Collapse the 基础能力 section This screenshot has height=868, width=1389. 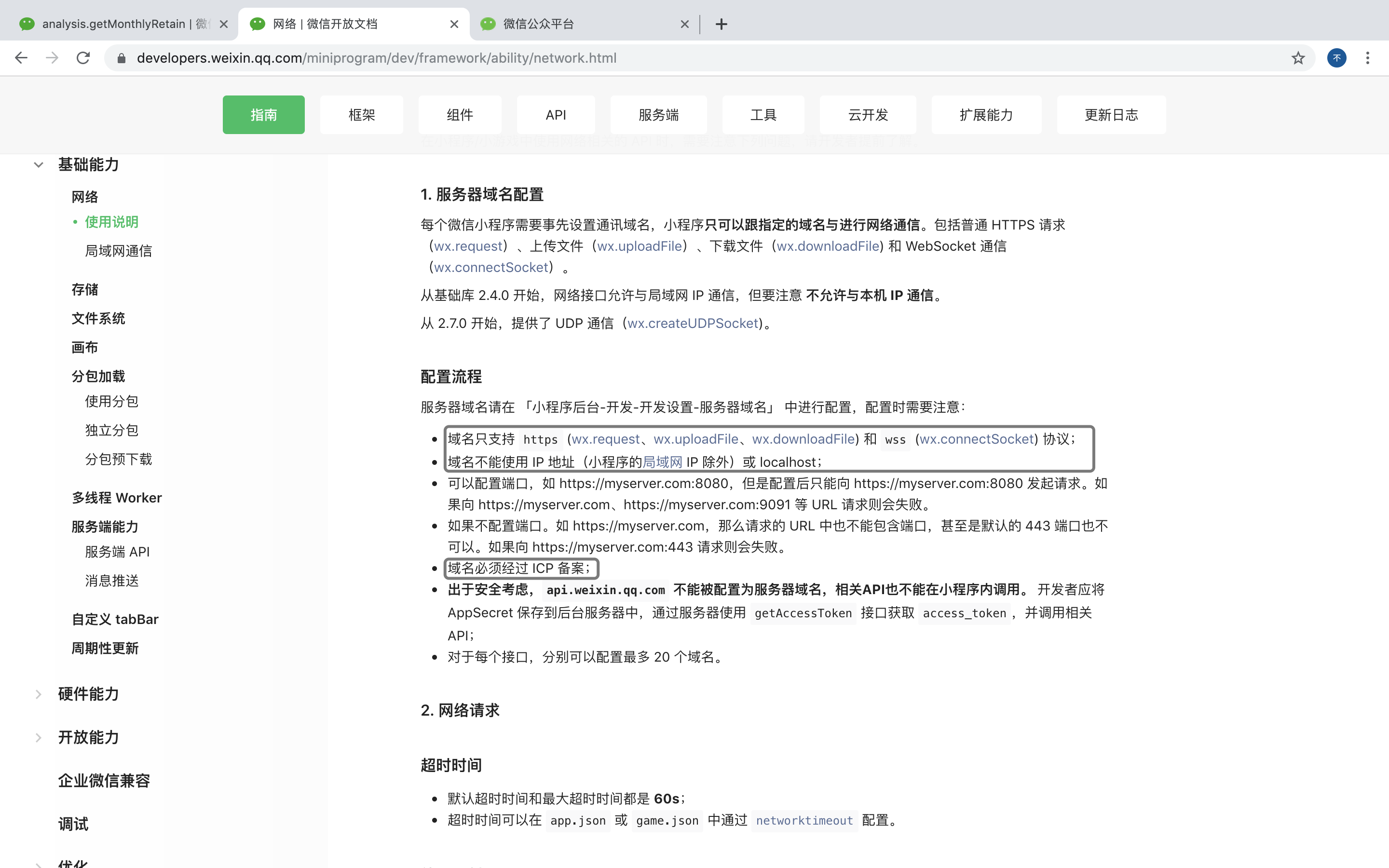(38, 165)
